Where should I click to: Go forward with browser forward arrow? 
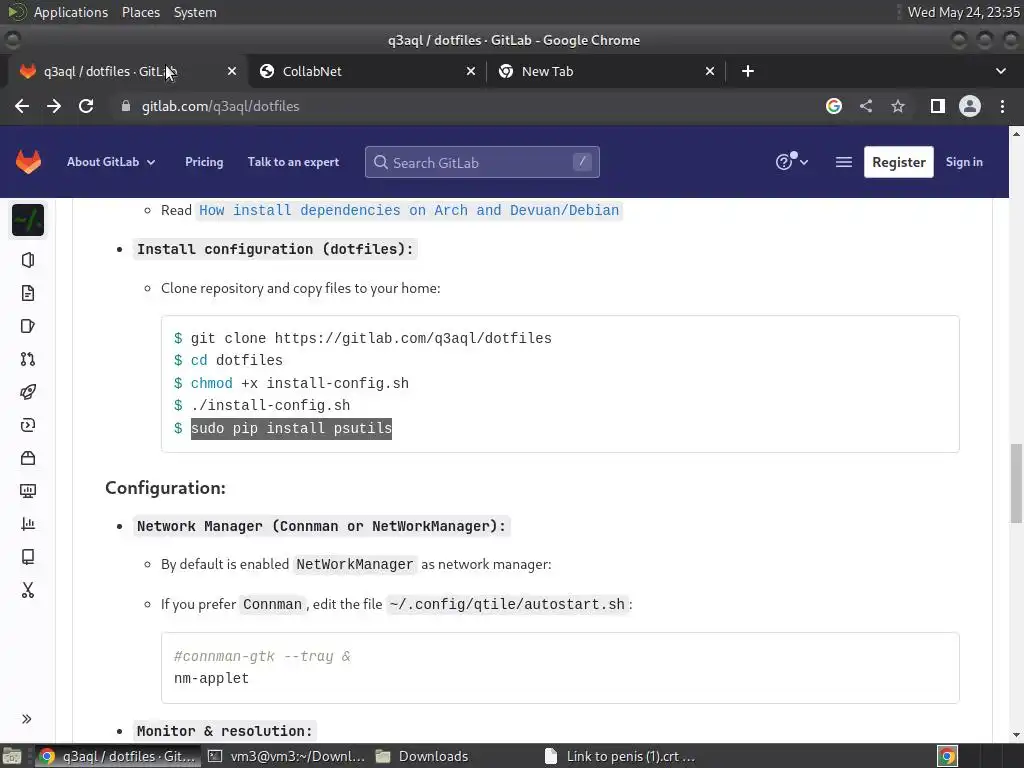tap(54, 106)
